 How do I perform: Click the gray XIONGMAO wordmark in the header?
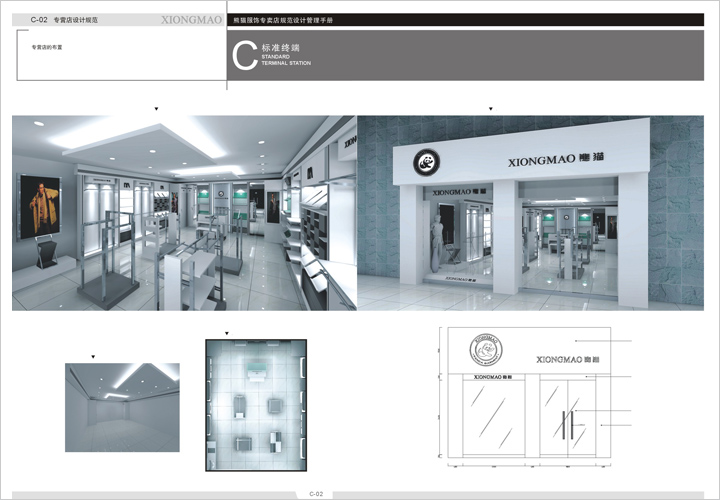[191, 20]
